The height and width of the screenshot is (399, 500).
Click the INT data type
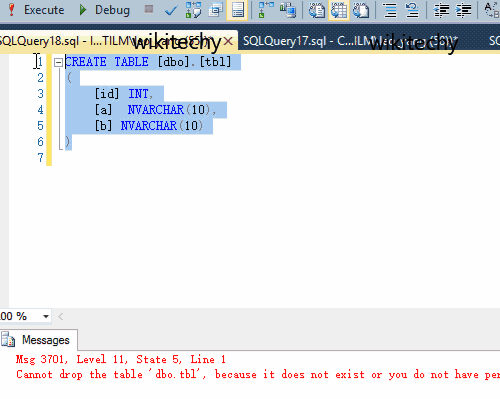138,94
